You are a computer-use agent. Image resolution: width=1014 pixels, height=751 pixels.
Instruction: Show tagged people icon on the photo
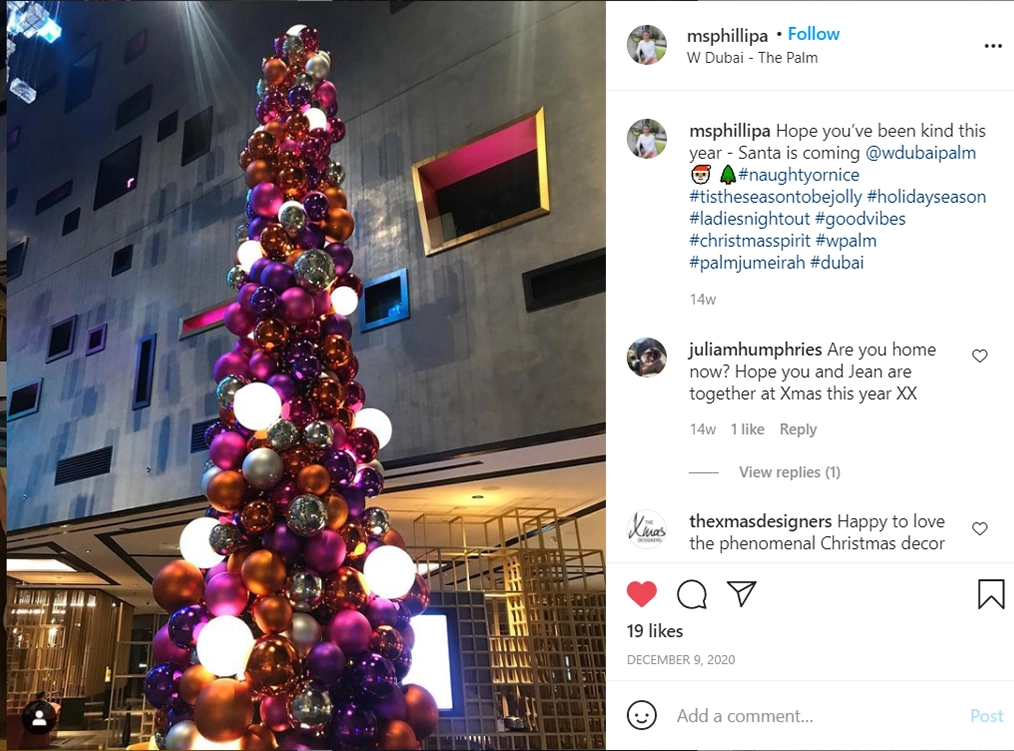coord(39,718)
